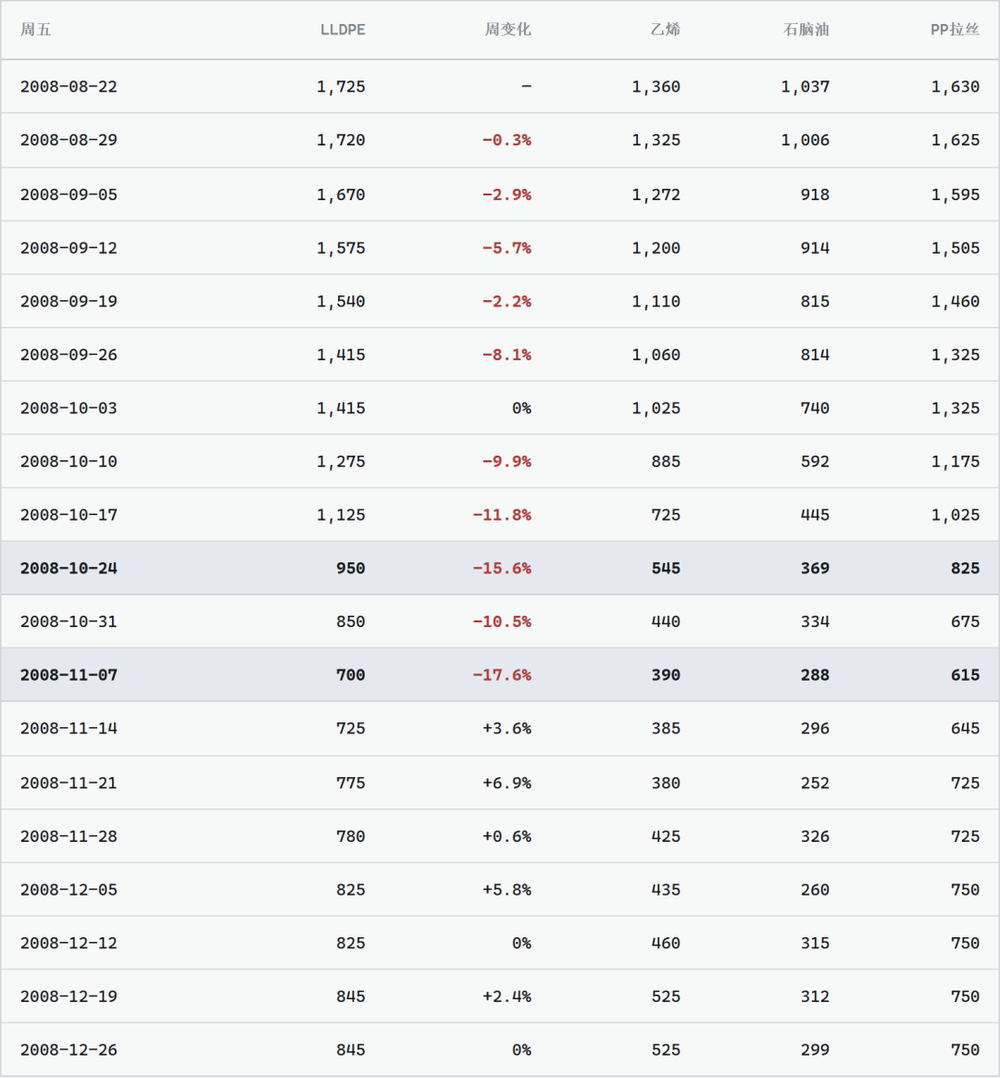Click ethylene value 885 for 2008-10-10

click(666, 461)
